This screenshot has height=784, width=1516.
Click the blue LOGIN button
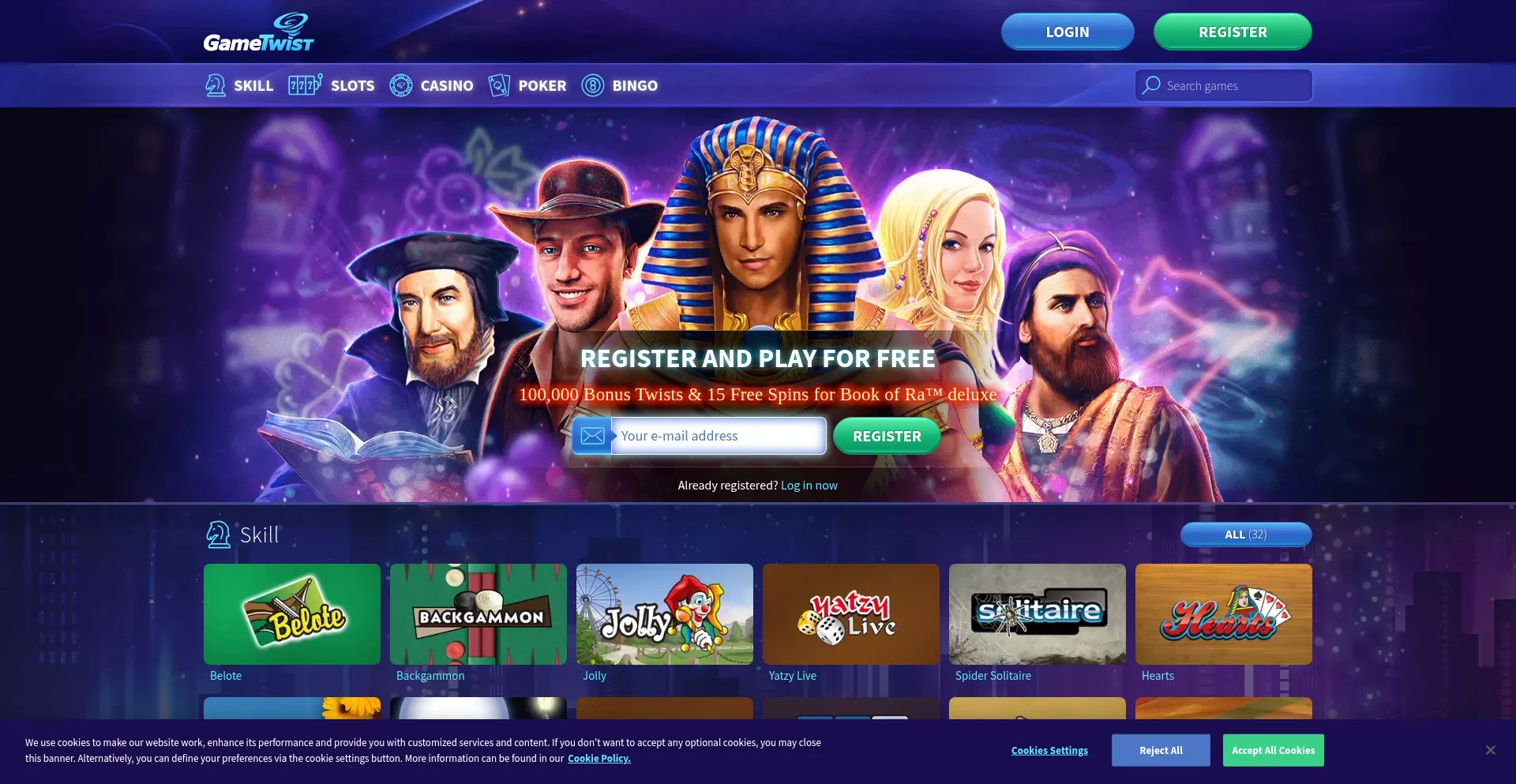click(x=1068, y=32)
